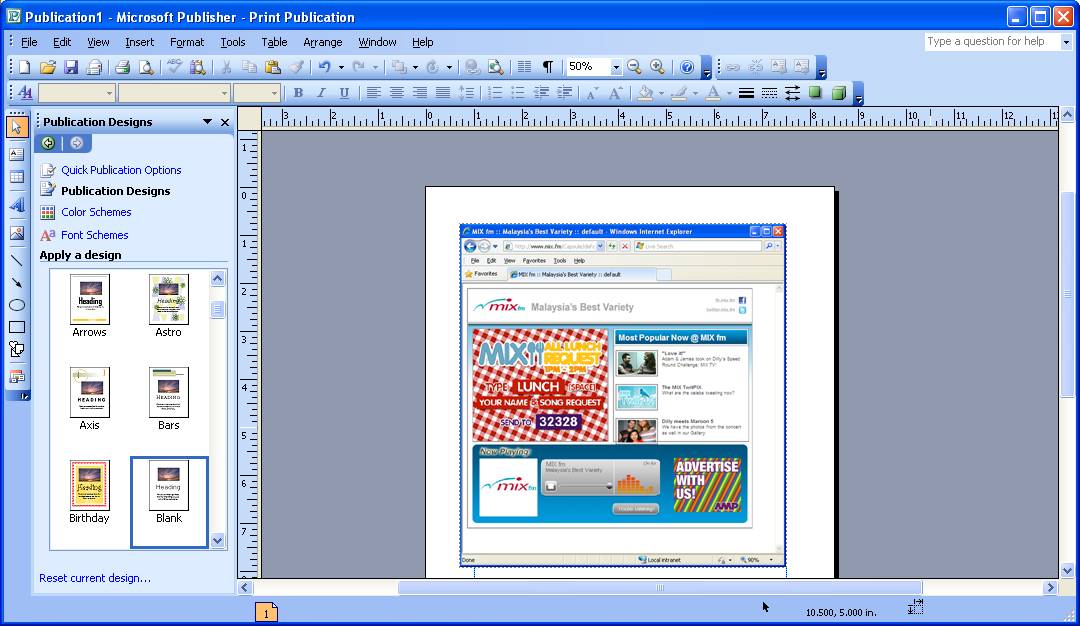Viewport: 1080px width, 626px height.
Task: Select the Select Objects pointer tool
Action: click(17, 127)
